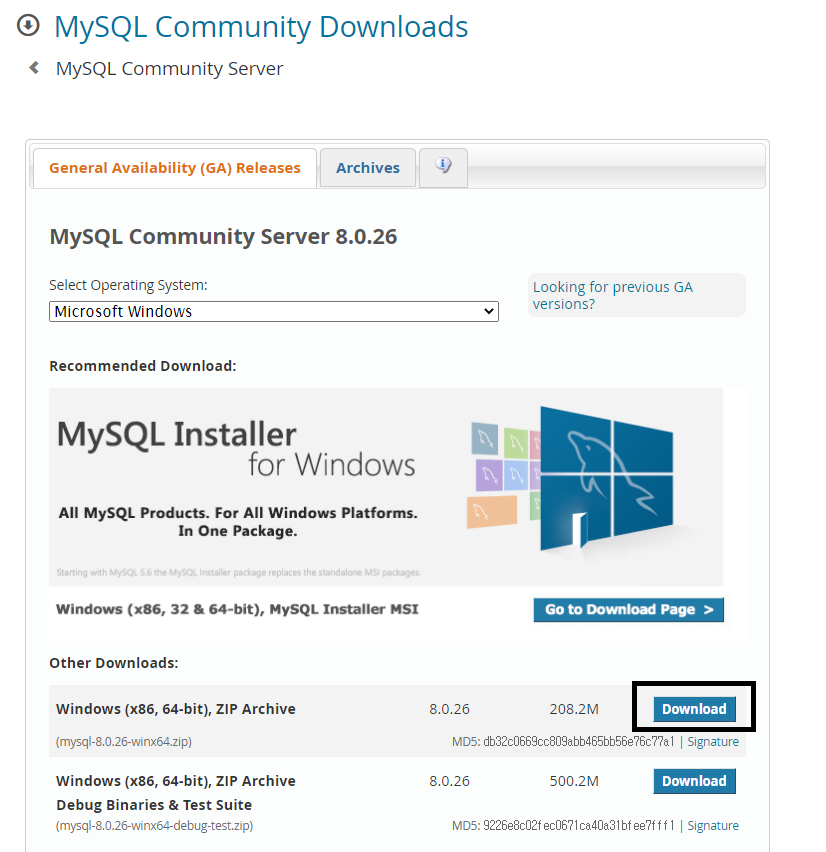This screenshot has width=826, height=852.
Task: Click the 208.2M file size value
Action: 574,709
